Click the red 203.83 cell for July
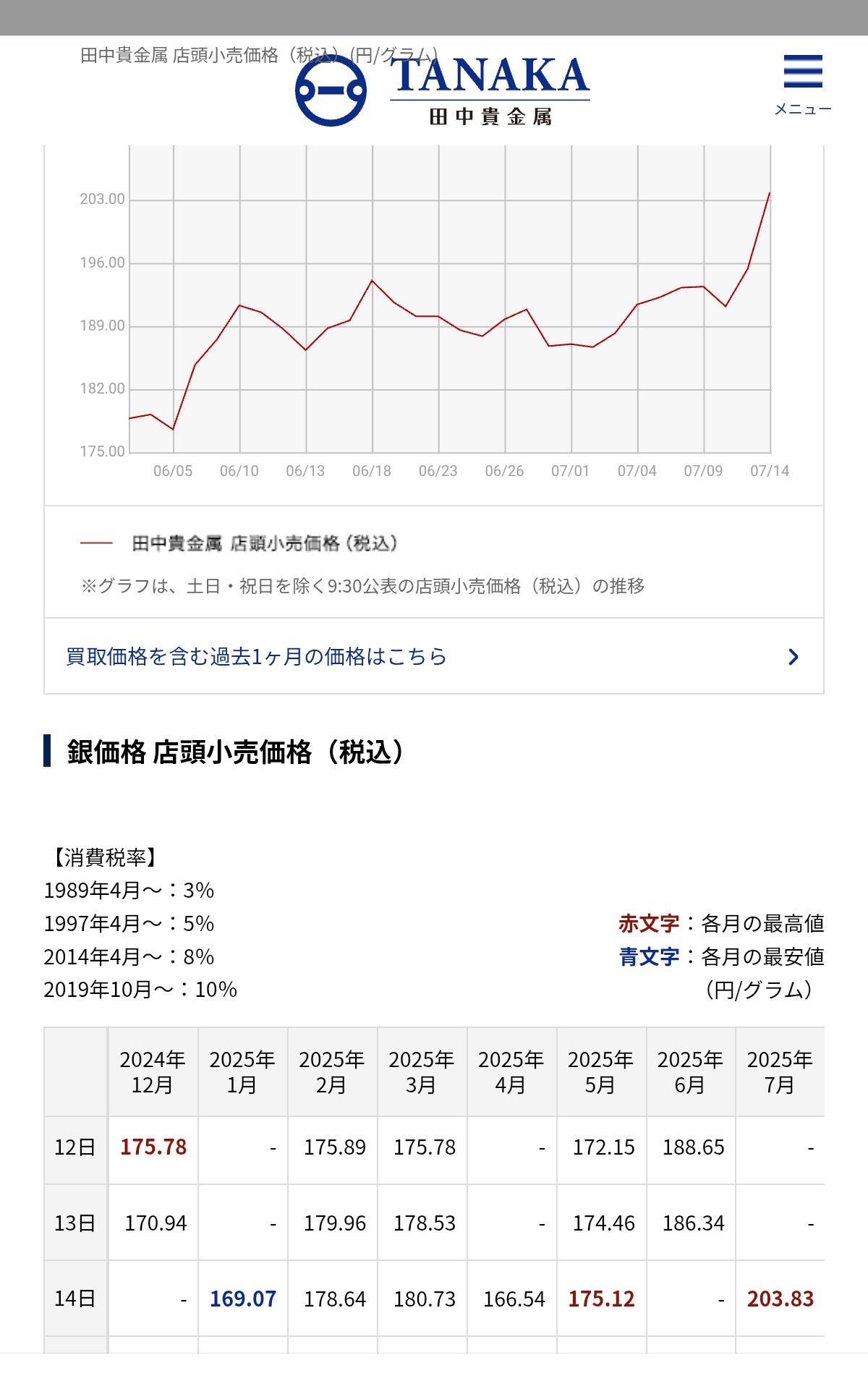The height and width of the screenshot is (1389, 868). click(x=780, y=1299)
